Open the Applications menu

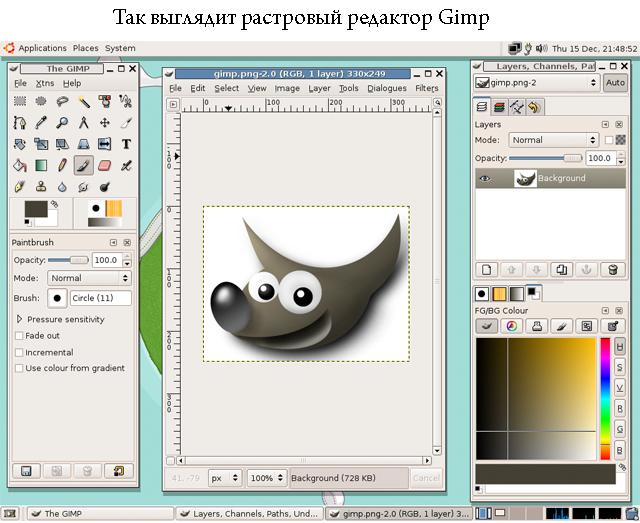[42, 48]
